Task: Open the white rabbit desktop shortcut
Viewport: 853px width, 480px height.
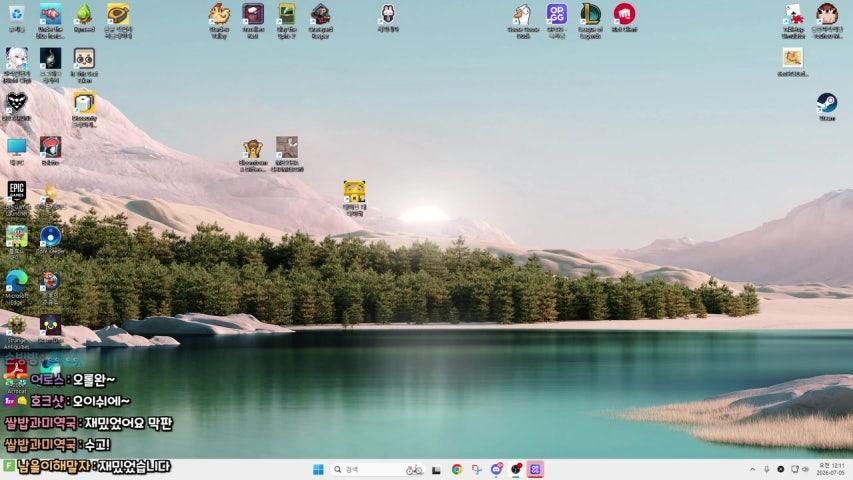Action: pyautogui.click(x=388, y=15)
